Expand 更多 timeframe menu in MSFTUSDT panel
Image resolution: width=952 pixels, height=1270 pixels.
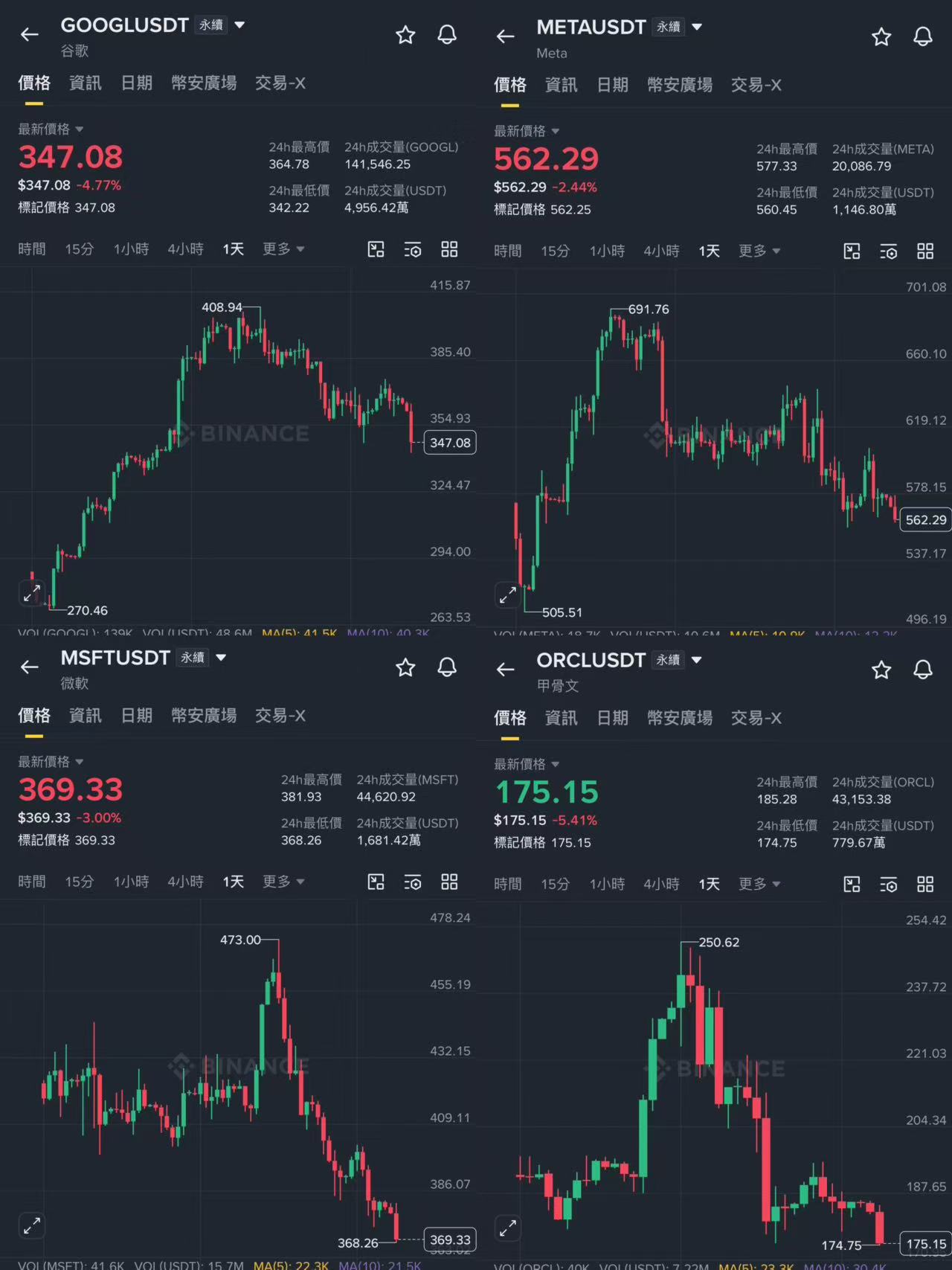tap(283, 882)
